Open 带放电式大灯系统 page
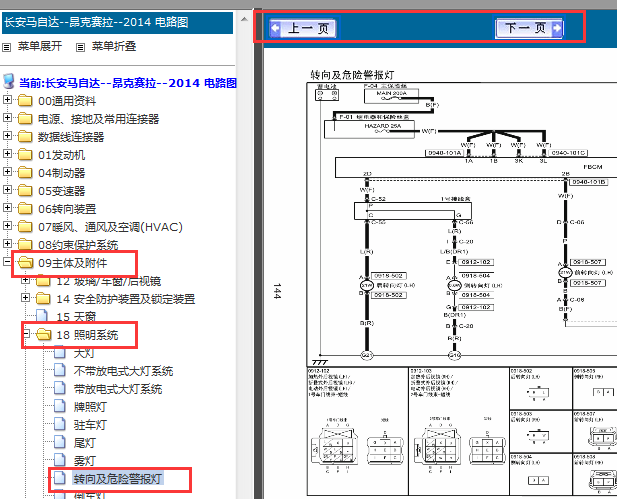The height and width of the screenshot is (499, 617). (x=118, y=389)
